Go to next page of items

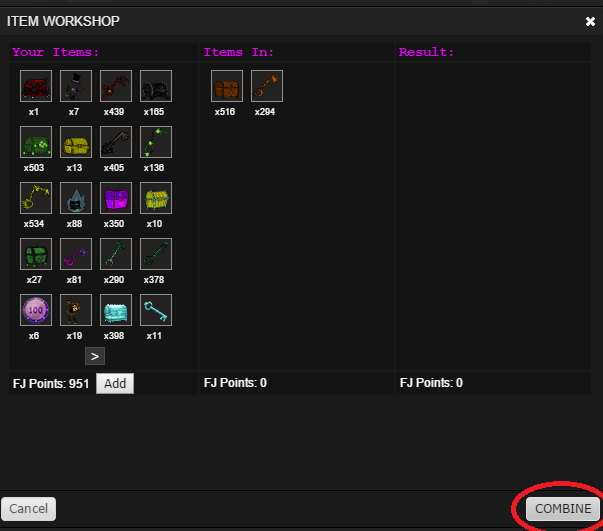tap(95, 356)
